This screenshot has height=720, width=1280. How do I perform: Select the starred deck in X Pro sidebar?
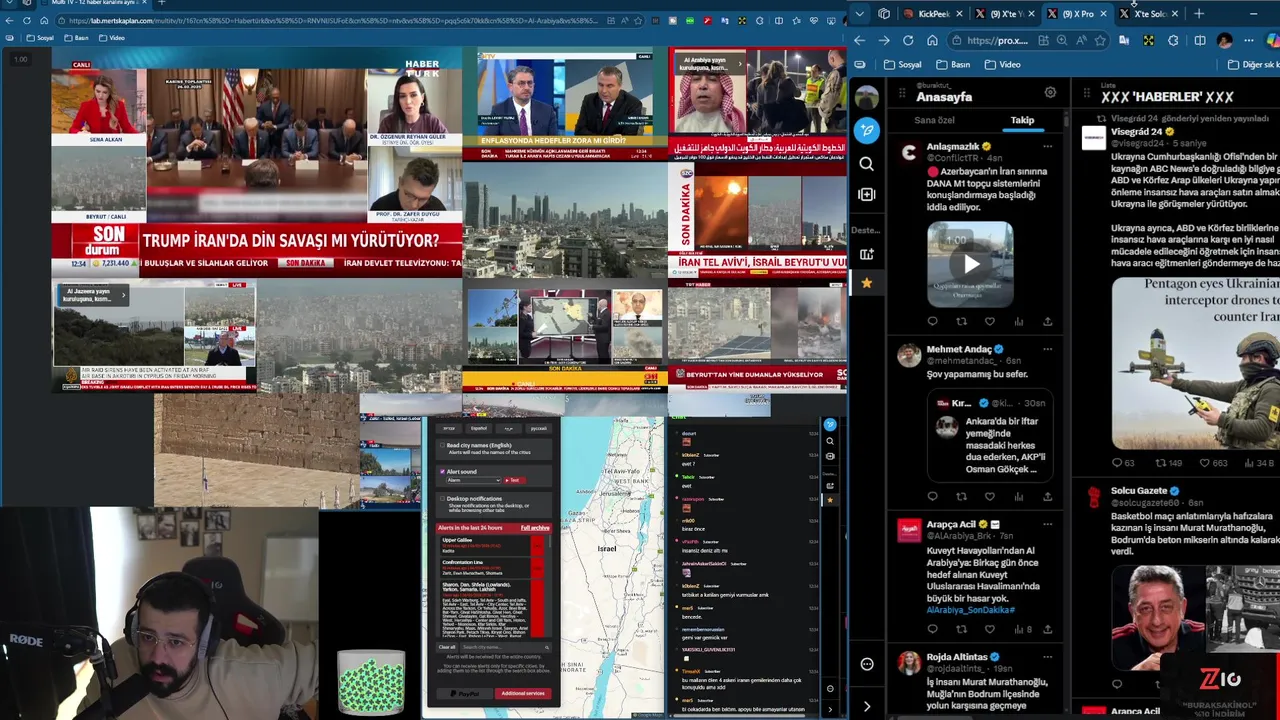point(866,283)
